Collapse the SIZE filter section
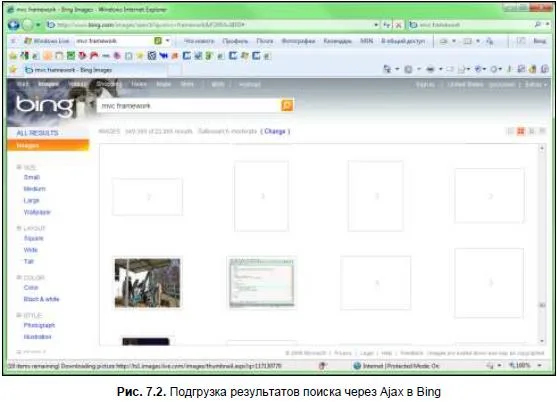Image resolution: width=557 pixels, height=402 pixels. [19, 167]
